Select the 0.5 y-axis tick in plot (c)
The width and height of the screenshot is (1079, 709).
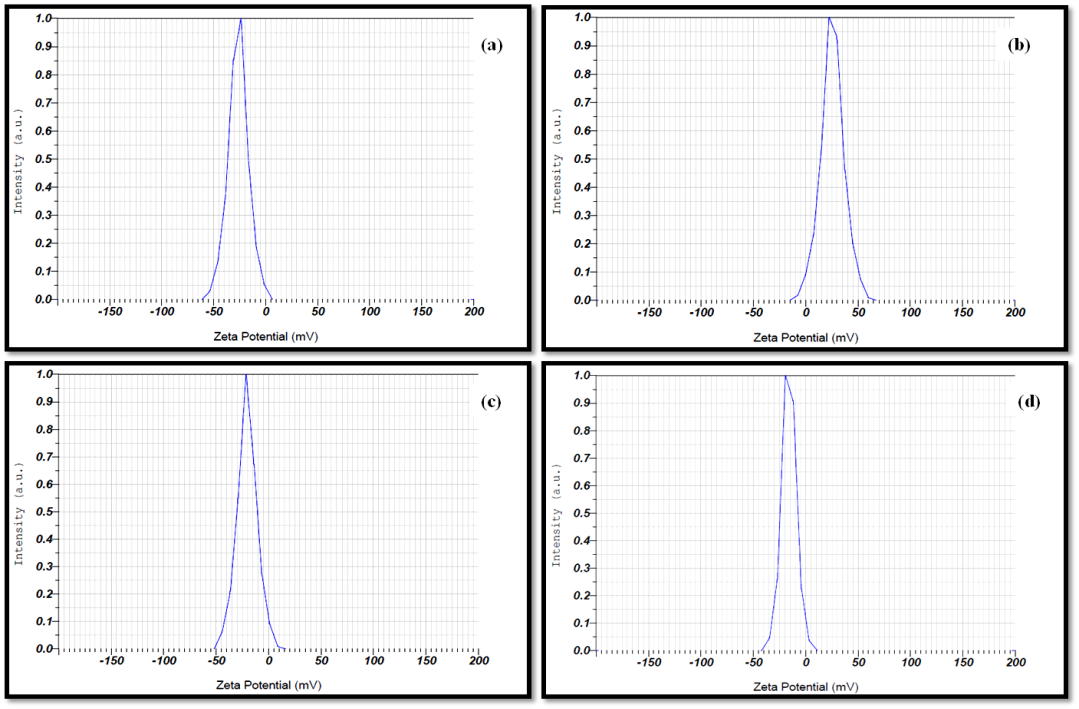pyautogui.click(x=43, y=511)
